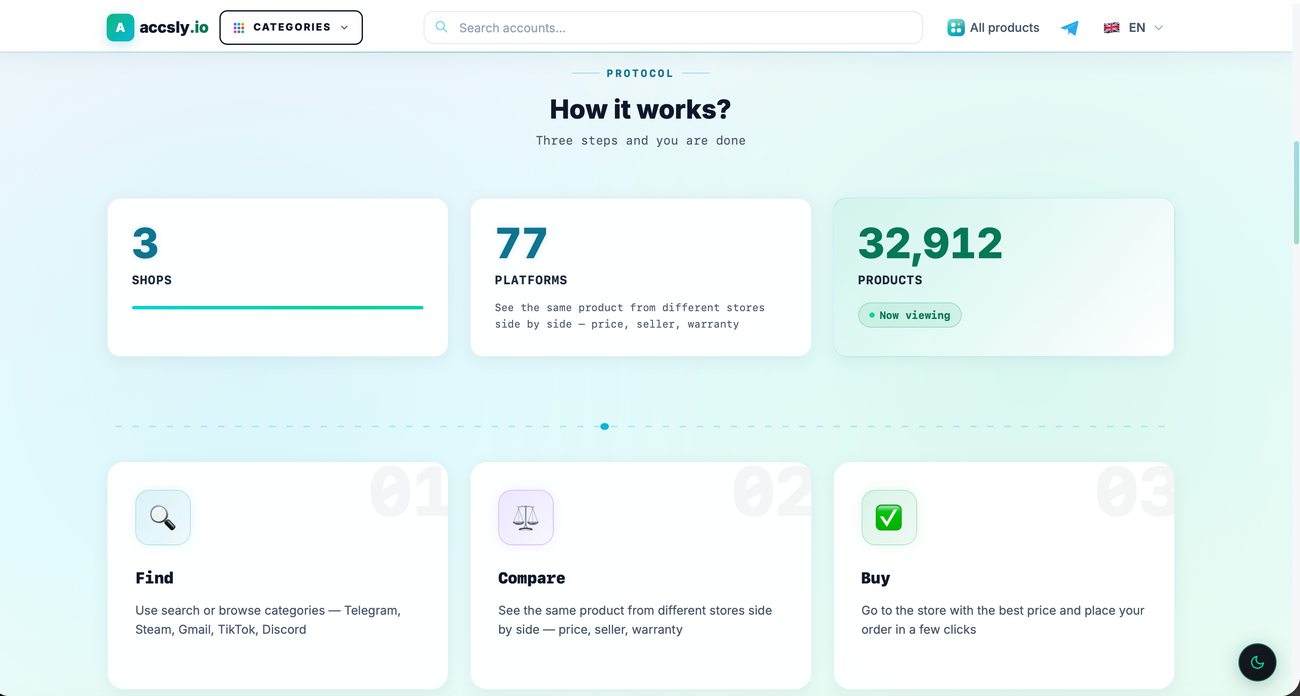Toggle dark mode with the moon button
This screenshot has width=1300, height=696.
[1257, 662]
